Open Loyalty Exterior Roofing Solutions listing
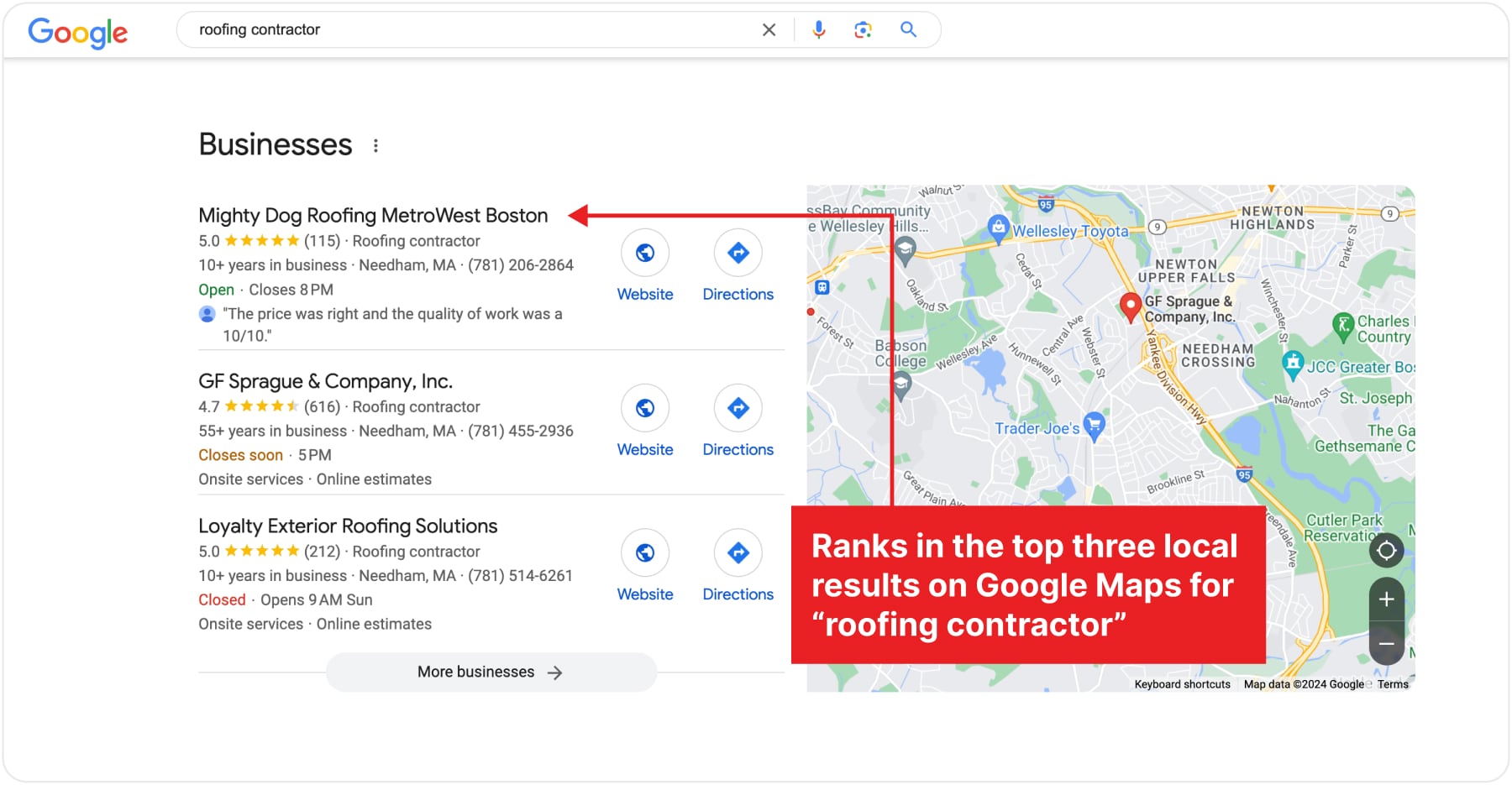 pyautogui.click(x=348, y=526)
